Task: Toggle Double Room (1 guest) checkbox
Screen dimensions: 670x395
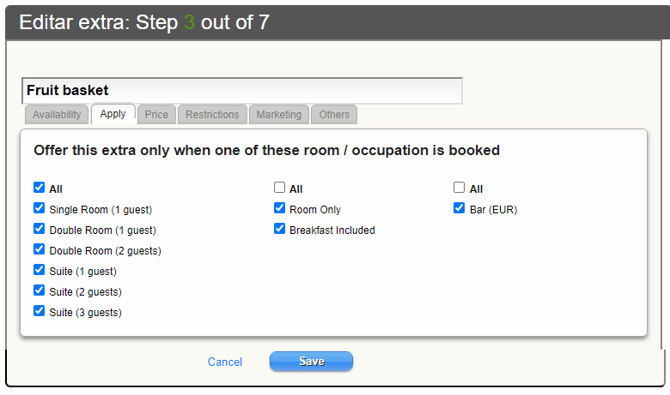Action: pyautogui.click(x=39, y=228)
